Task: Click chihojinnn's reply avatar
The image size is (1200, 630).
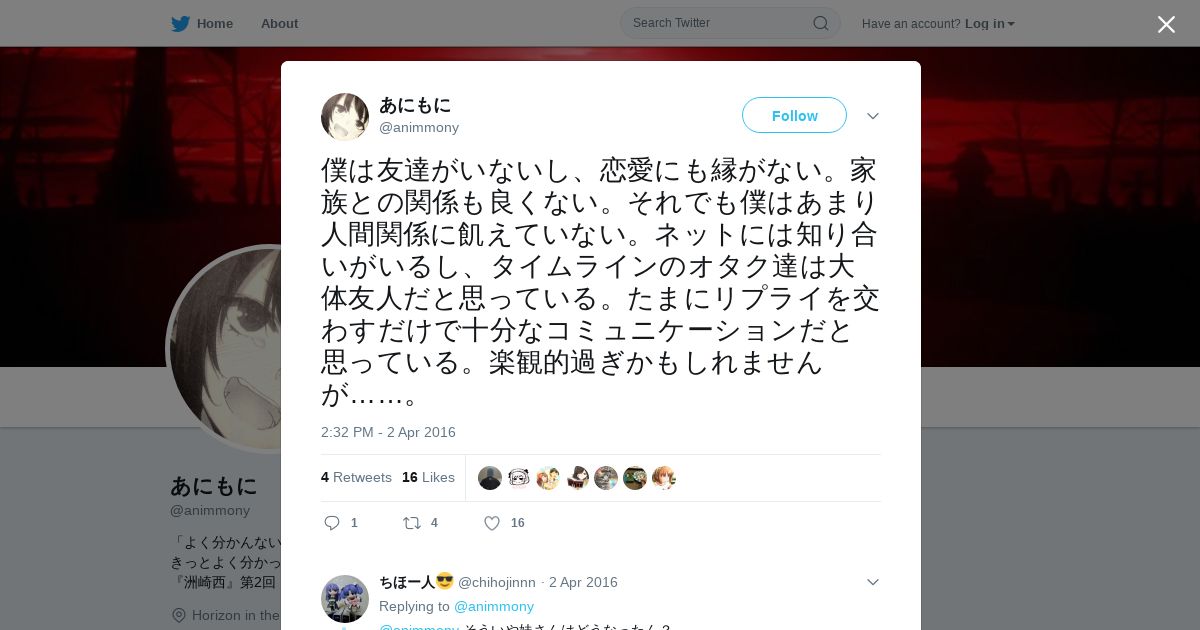Action: click(x=345, y=599)
